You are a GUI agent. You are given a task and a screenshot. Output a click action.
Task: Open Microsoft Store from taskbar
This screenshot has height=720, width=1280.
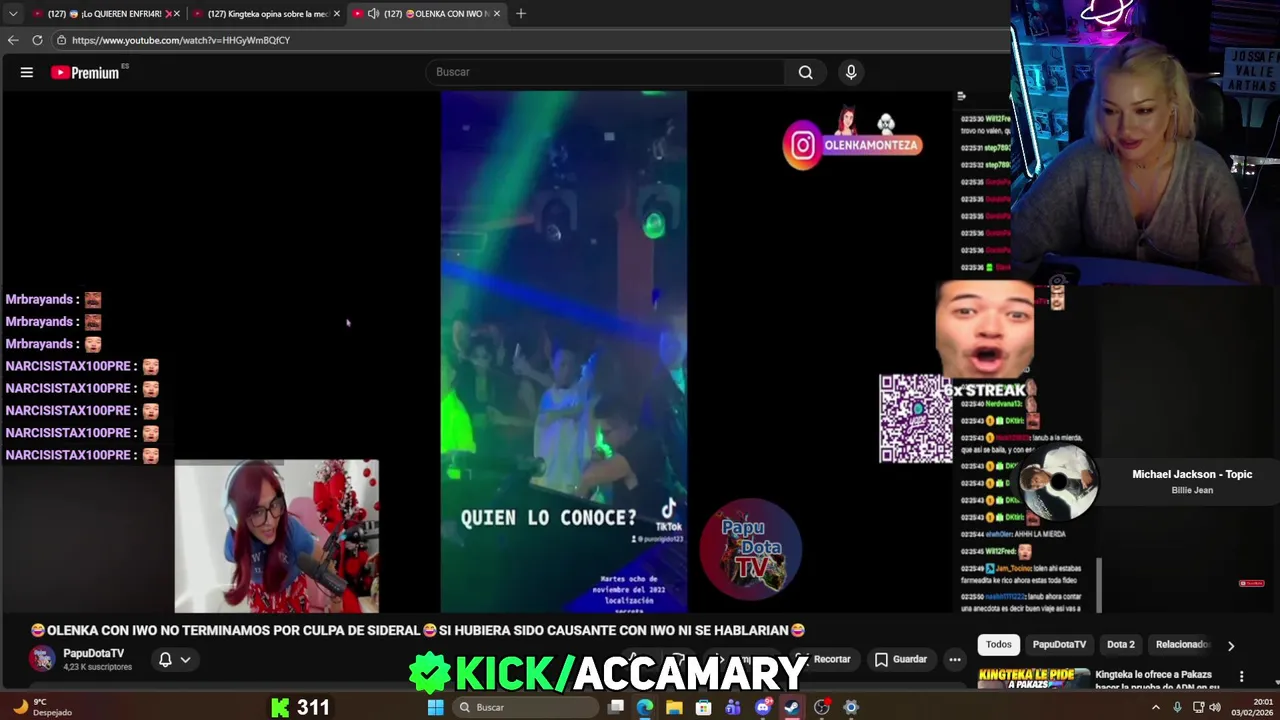pos(704,707)
